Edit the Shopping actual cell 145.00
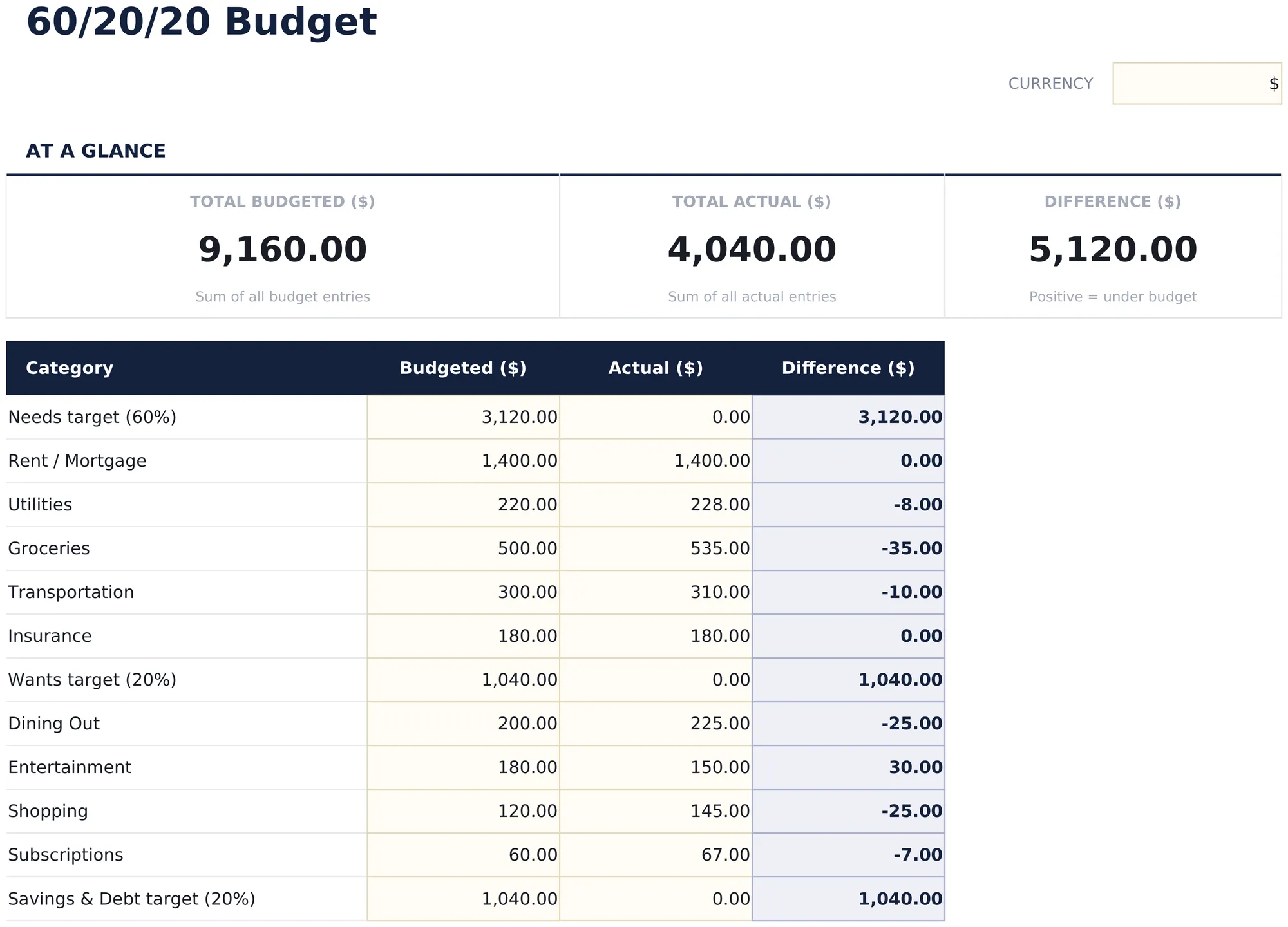The image size is (1288, 927). click(x=656, y=811)
